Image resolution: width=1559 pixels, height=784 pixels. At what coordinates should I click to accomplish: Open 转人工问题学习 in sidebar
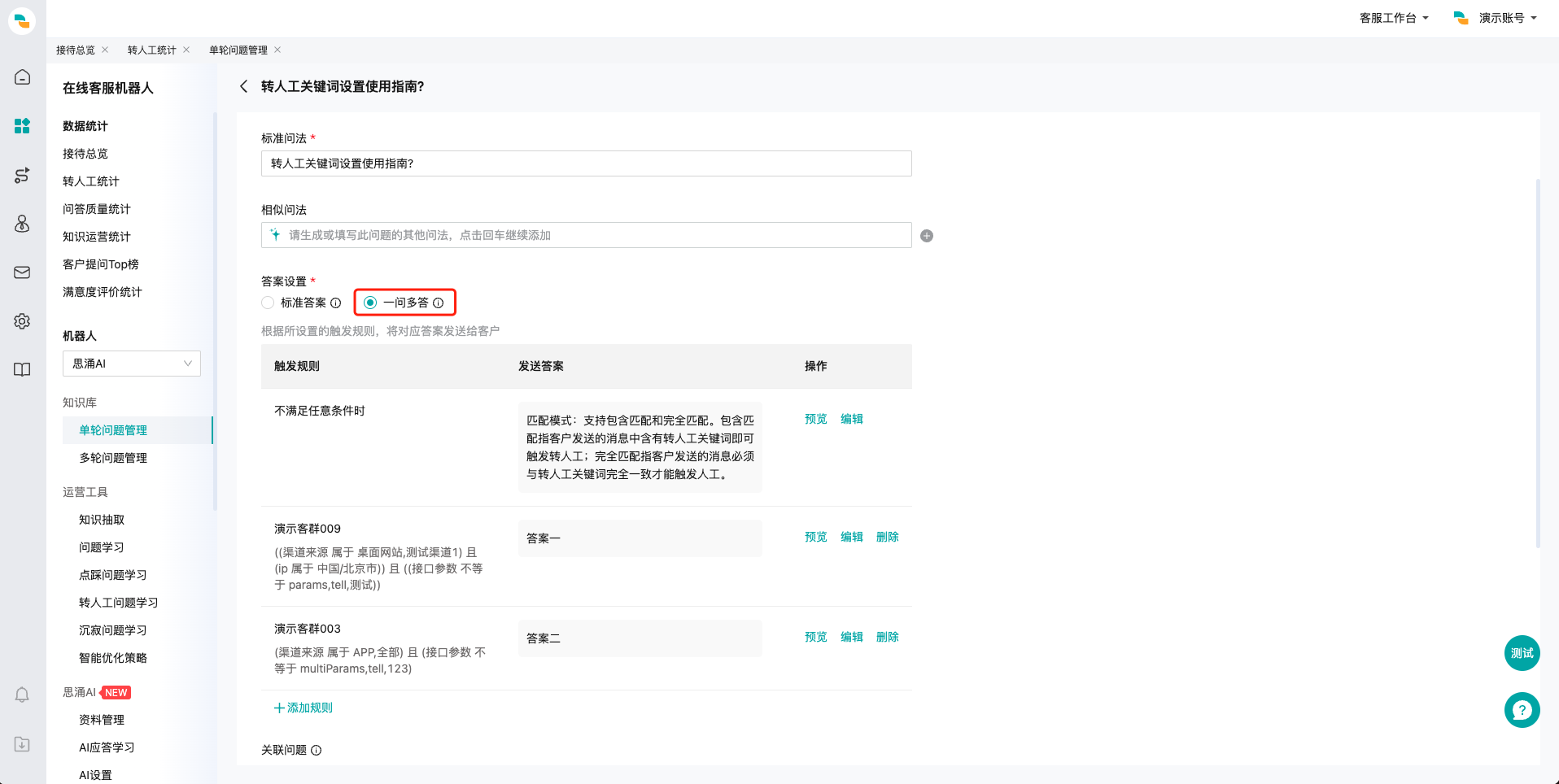pos(119,603)
